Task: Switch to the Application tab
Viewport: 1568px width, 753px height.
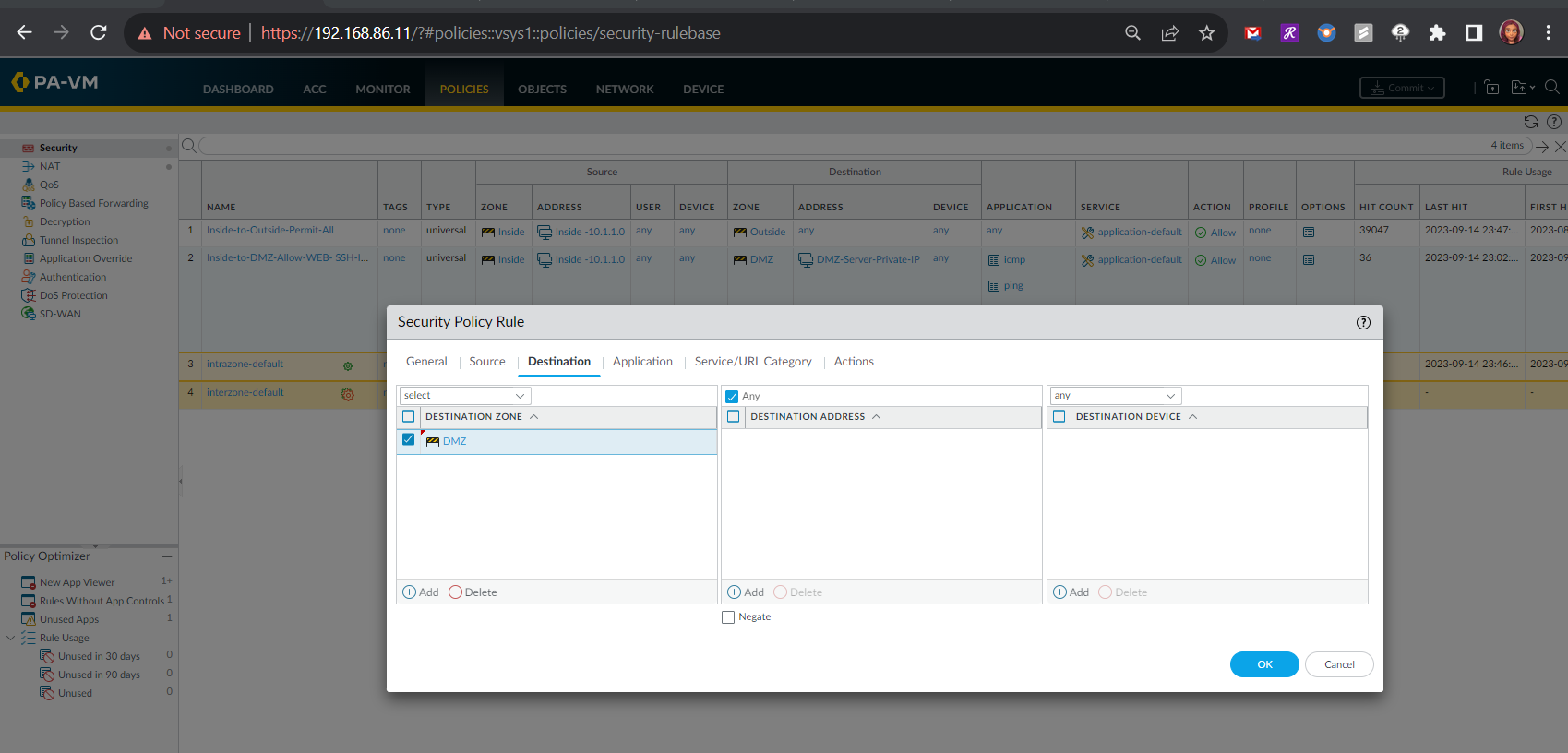Action: [642, 362]
